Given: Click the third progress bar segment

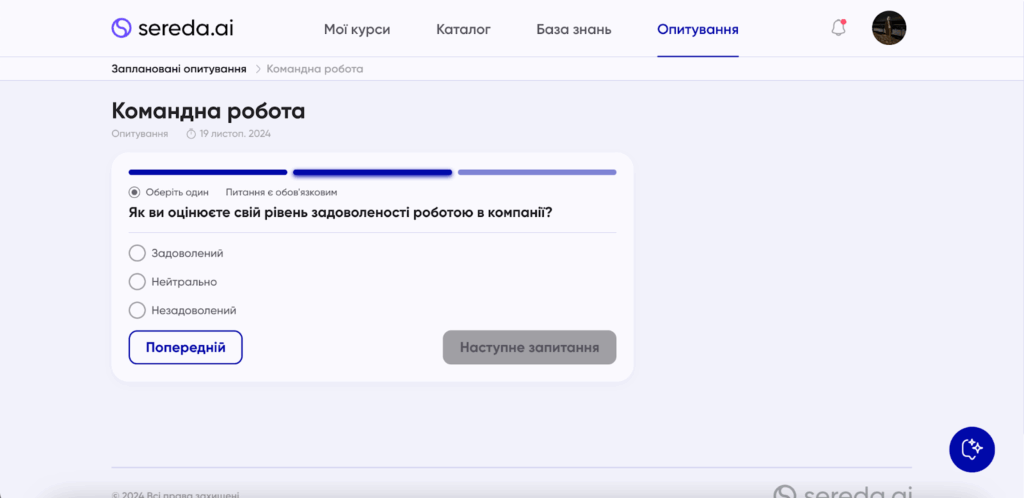Looking at the screenshot, I should click(x=536, y=172).
